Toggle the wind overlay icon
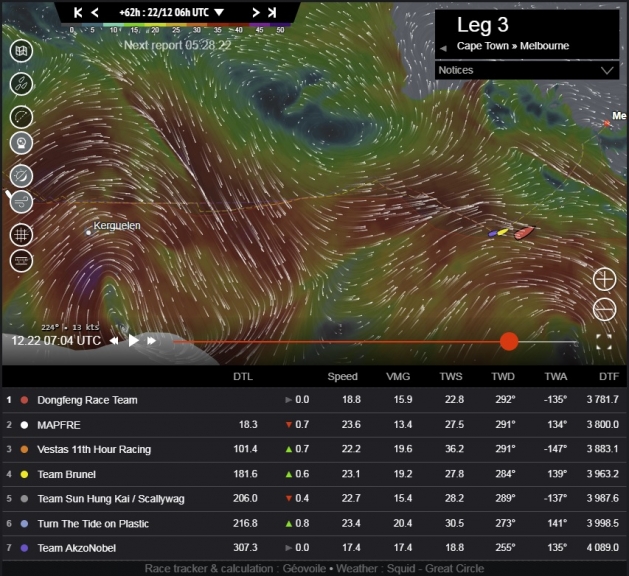Image resolution: width=629 pixels, height=576 pixels. coord(21,201)
